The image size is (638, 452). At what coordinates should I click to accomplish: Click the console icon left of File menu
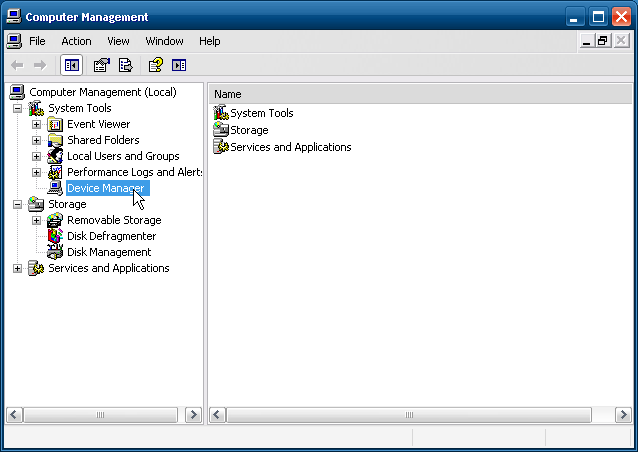[x=14, y=41]
